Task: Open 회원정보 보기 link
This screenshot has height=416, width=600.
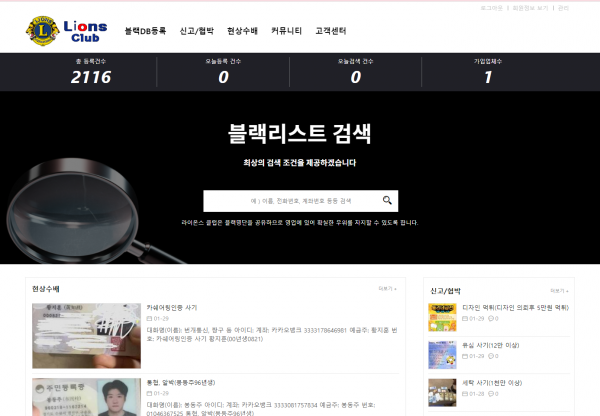Action: click(530, 8)
